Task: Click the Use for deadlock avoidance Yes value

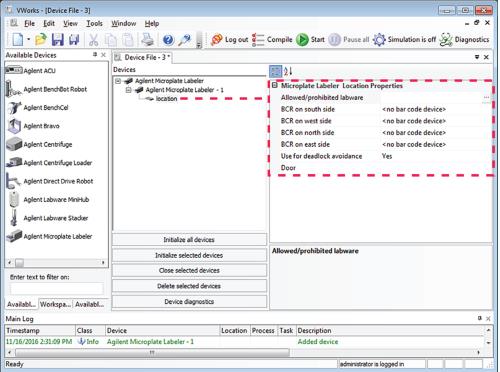Action: [x=435, y=156]
